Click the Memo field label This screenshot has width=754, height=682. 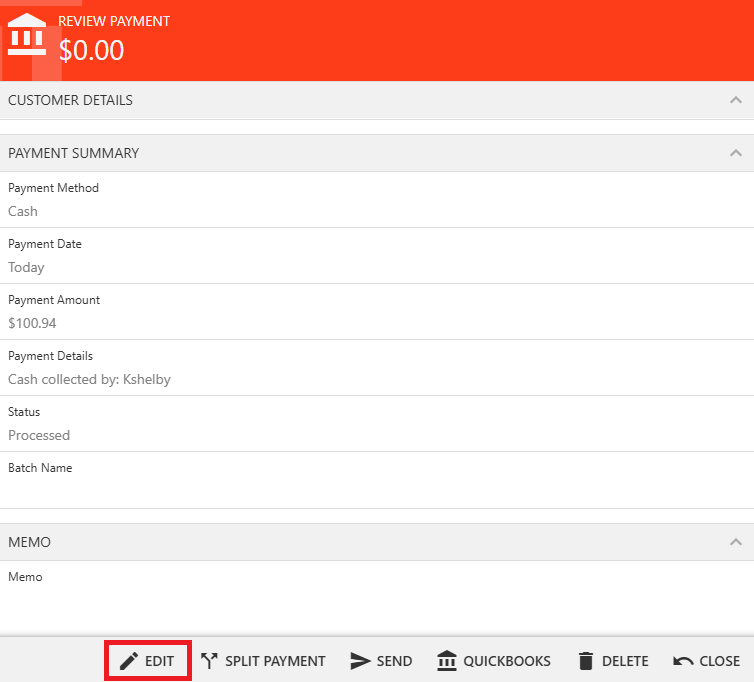tap(25, 577)
